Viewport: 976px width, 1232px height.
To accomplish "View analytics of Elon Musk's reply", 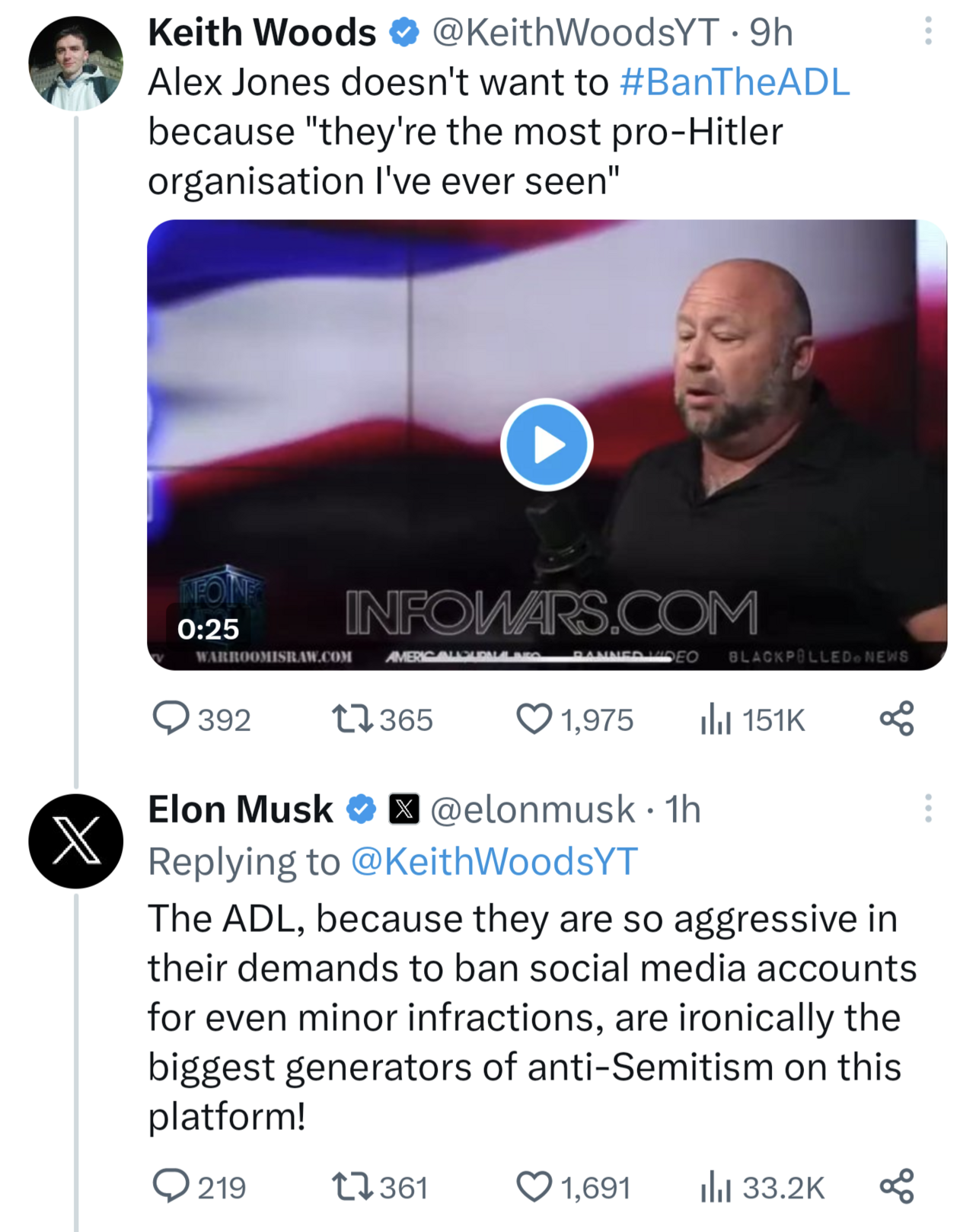I will pyautogui.click(x=716, y=1186).
